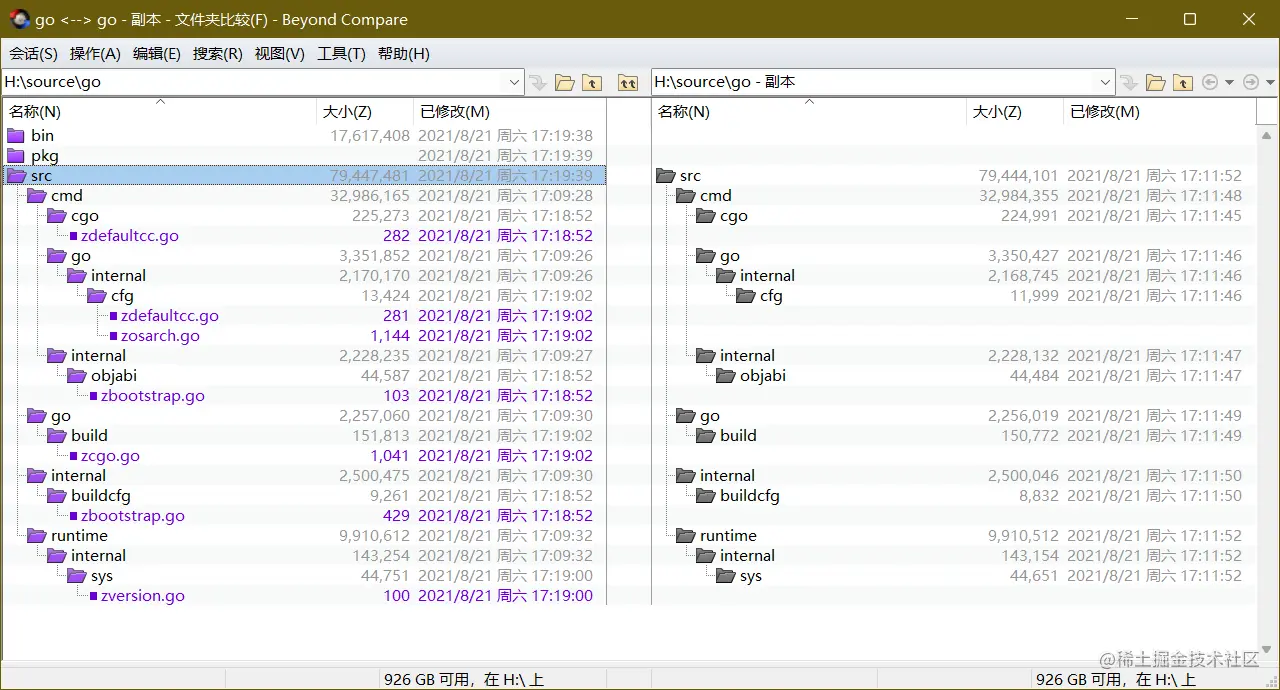Select the buildcfg row in right pane
The width and height of the screenshot is (1280, 690).
pyautogui.click(x=953, y=496)
